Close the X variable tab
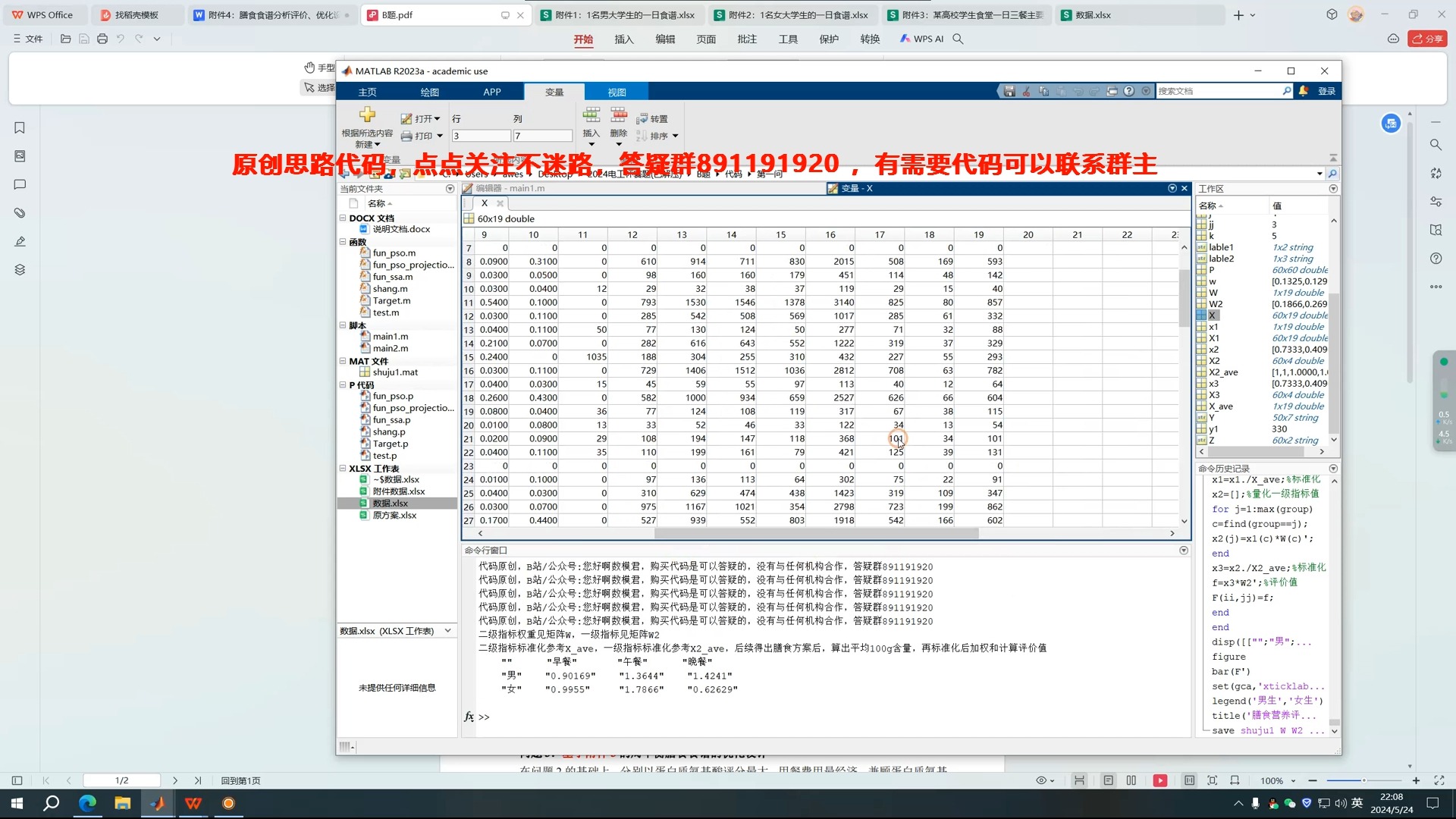The width and height of the screenshot is (1456, 819). pyautogui.click(x=500, y=203)
